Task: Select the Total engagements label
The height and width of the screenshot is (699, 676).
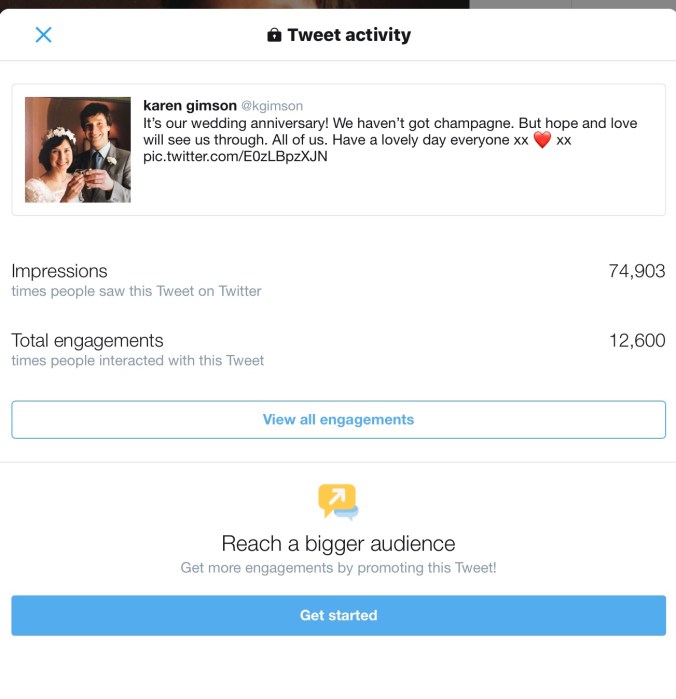Action: (x=87, y=340)
